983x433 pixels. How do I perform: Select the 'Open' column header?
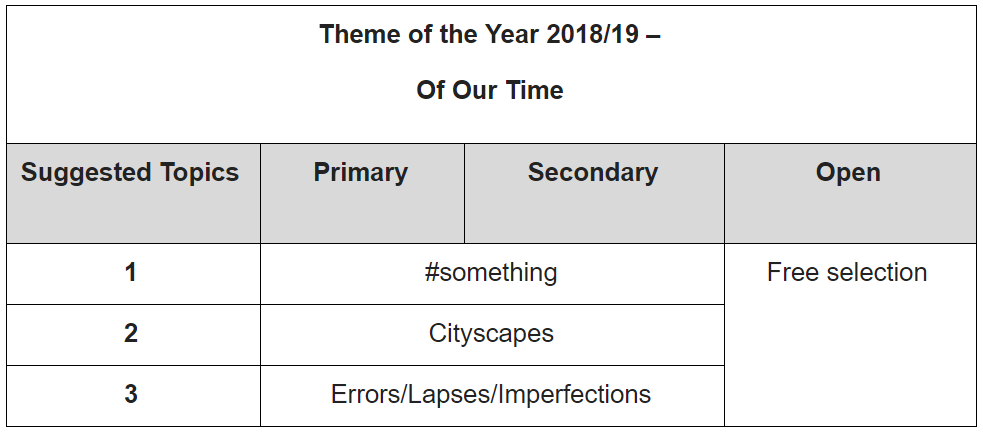click(850, 194)
